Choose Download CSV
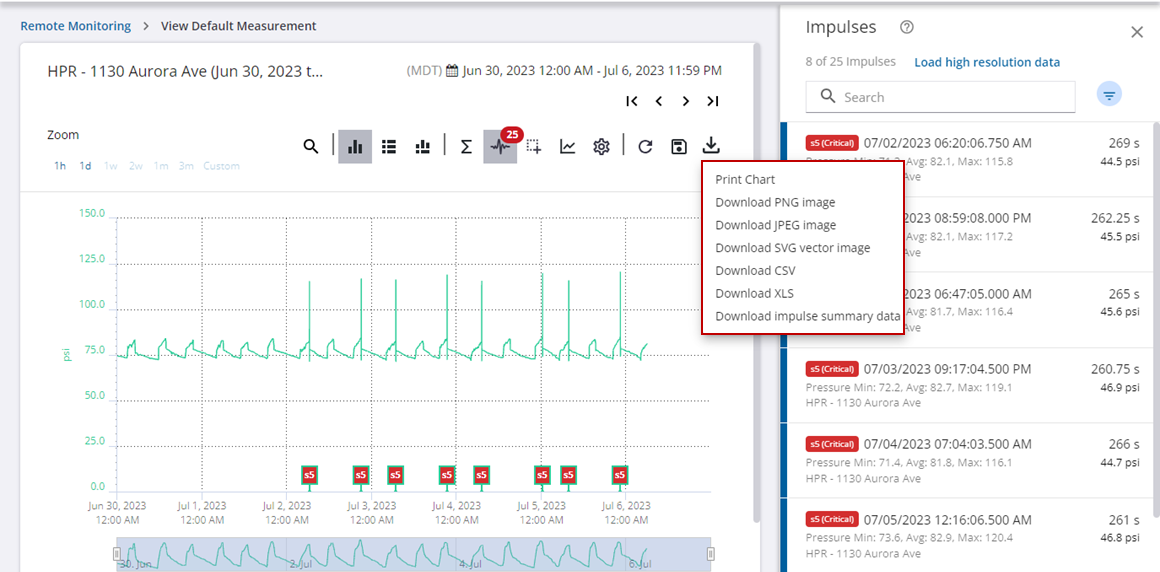Image resolution: width=1160 pixels, height=572 pixels. (x=755, y=271)
